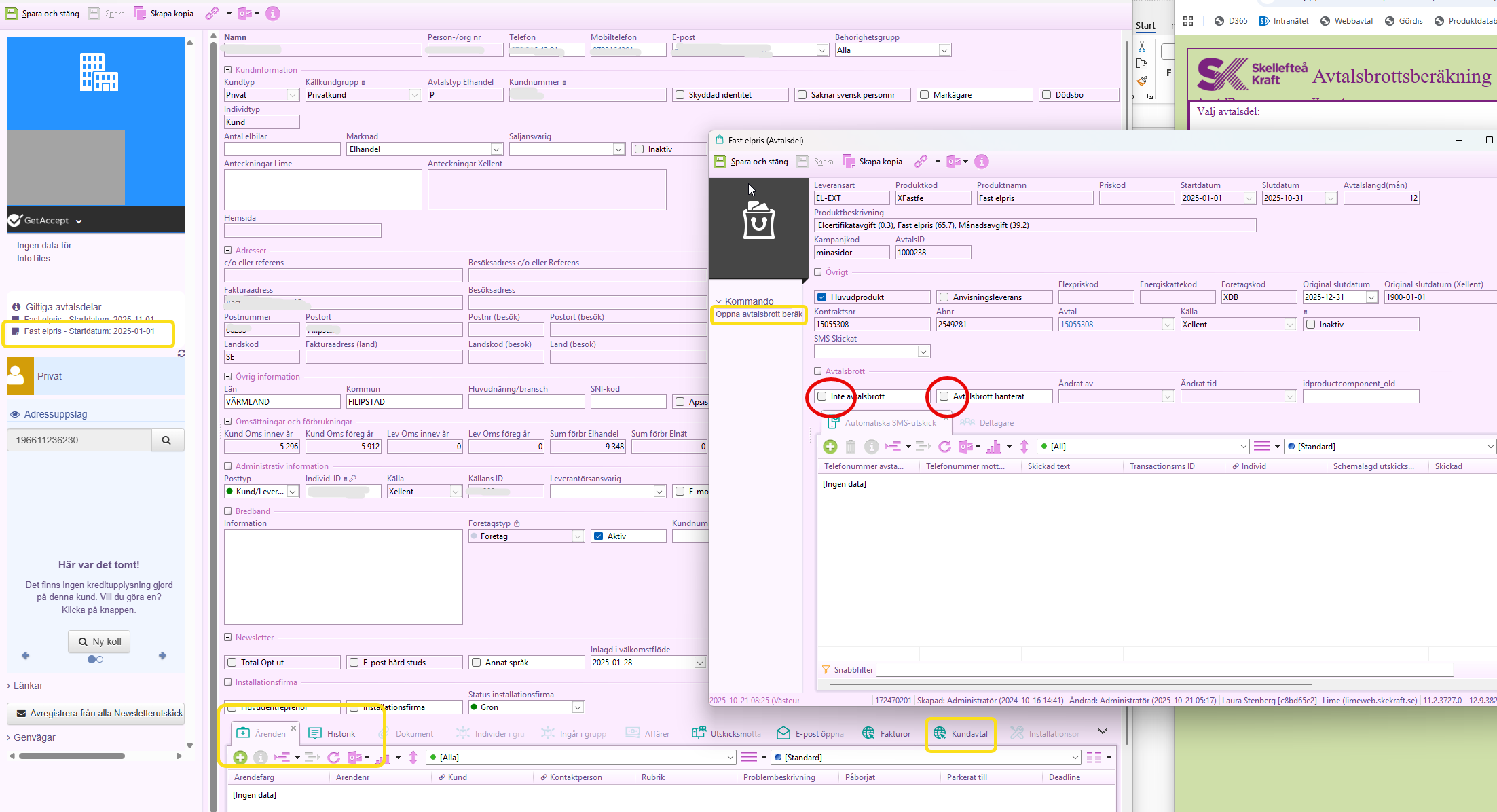The width and height of the screenshot is (1497, 812).
Task: Switch to the Kundavtal tab
Action: 961,733
